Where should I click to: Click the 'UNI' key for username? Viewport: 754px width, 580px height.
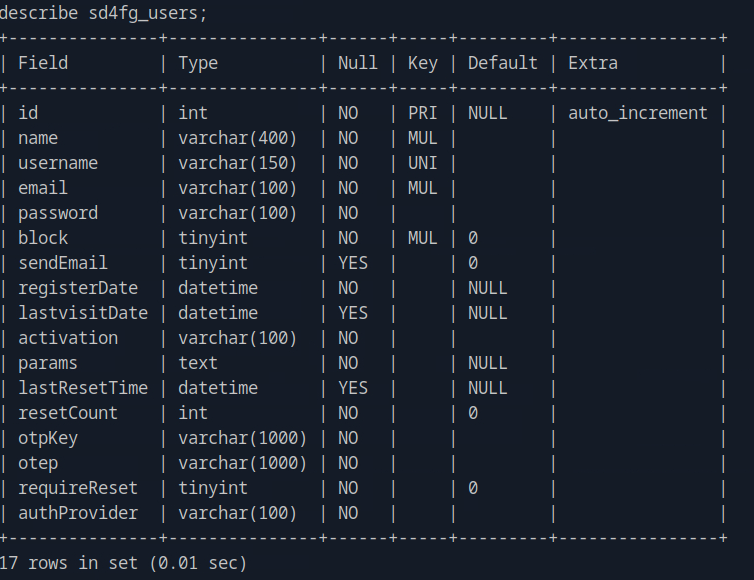(423, 163)
